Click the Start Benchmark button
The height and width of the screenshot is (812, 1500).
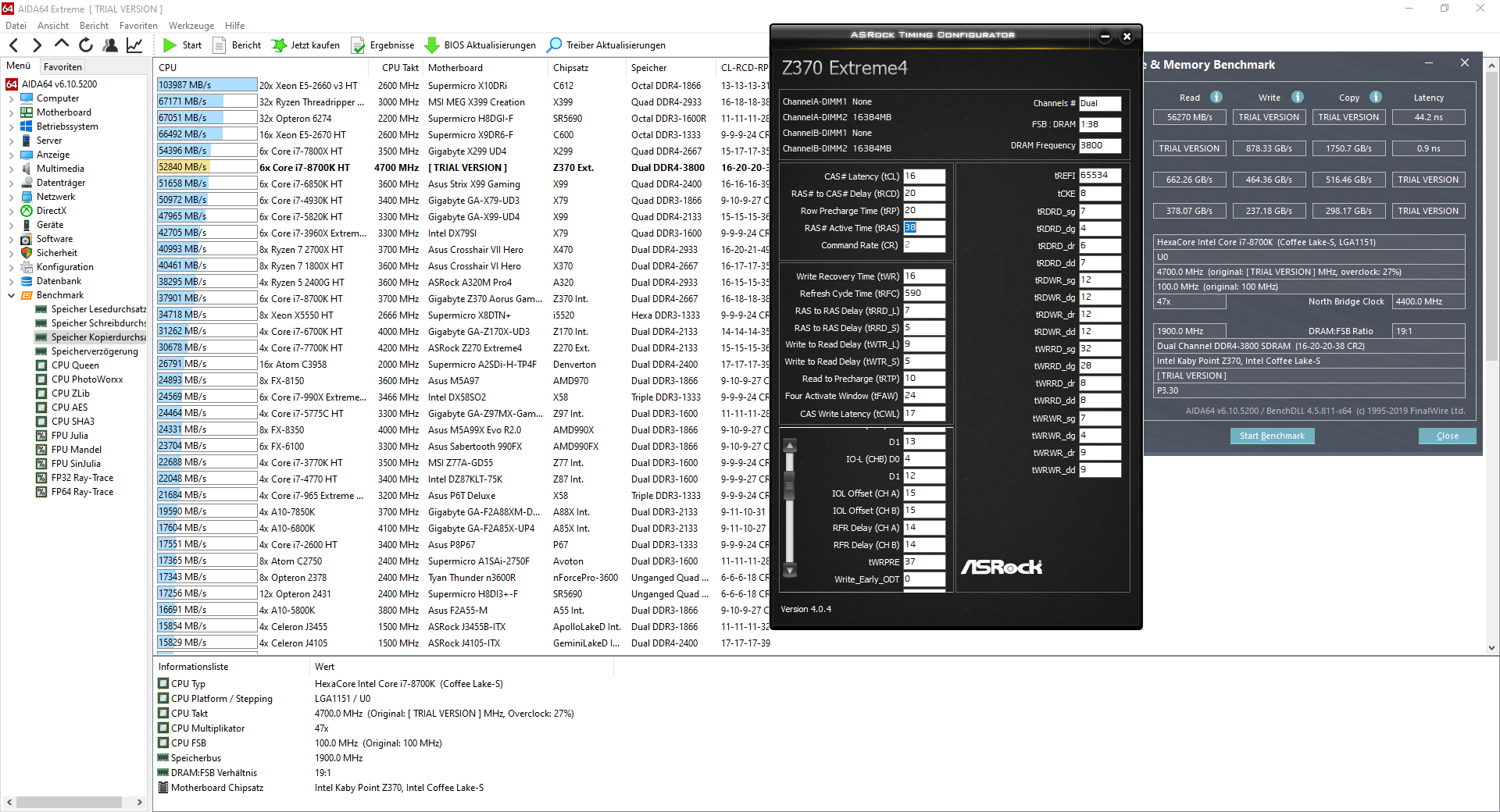(1272, 436)
